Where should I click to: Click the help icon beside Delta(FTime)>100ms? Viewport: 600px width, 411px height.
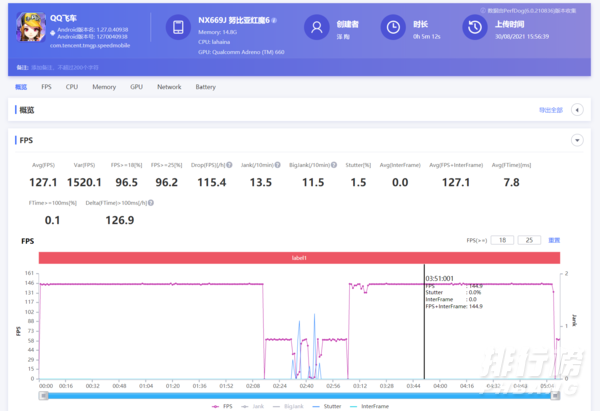click(x=151, y=203)
